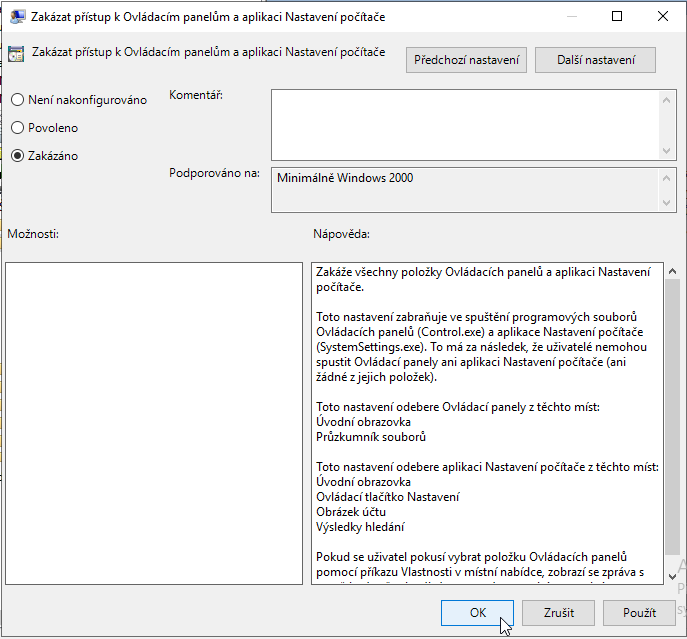The height and width of the screenshot is (639, 687).
Task: Select the 'Zakázáno' radio button
Action: click(18, 156)
